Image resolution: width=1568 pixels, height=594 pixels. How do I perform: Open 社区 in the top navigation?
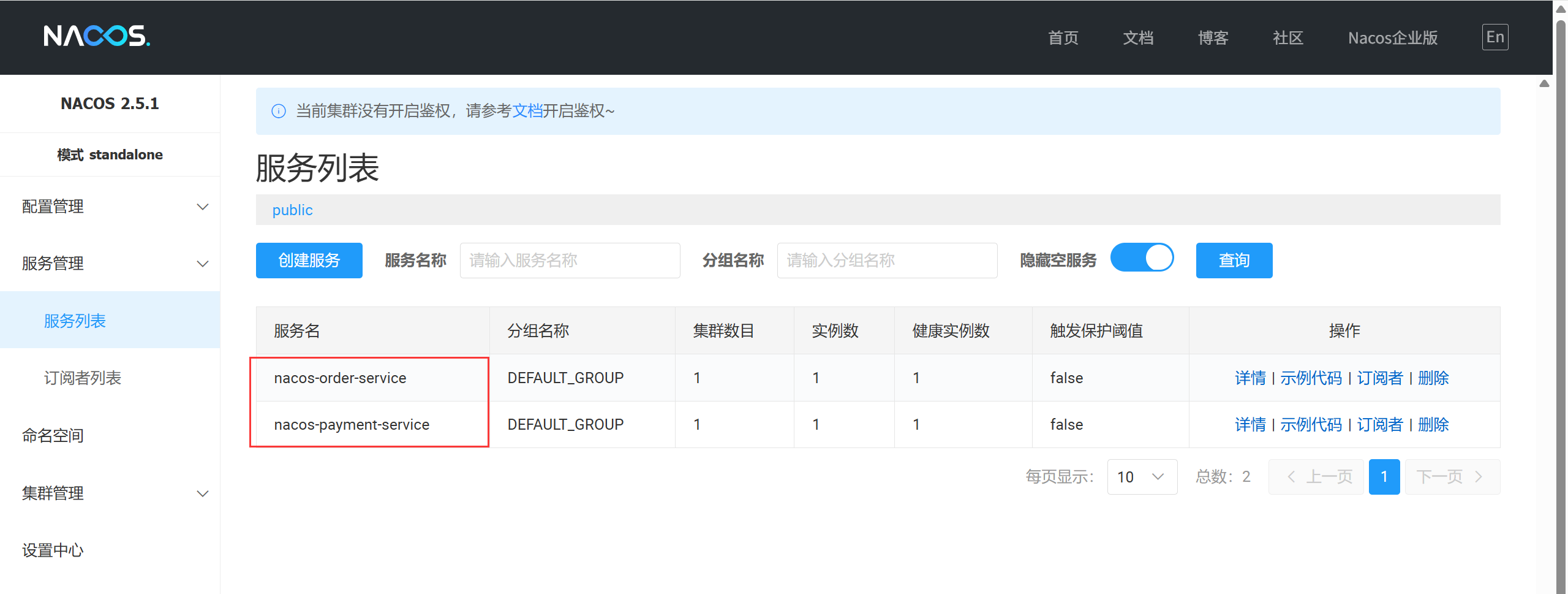(x=1287, y=38)
